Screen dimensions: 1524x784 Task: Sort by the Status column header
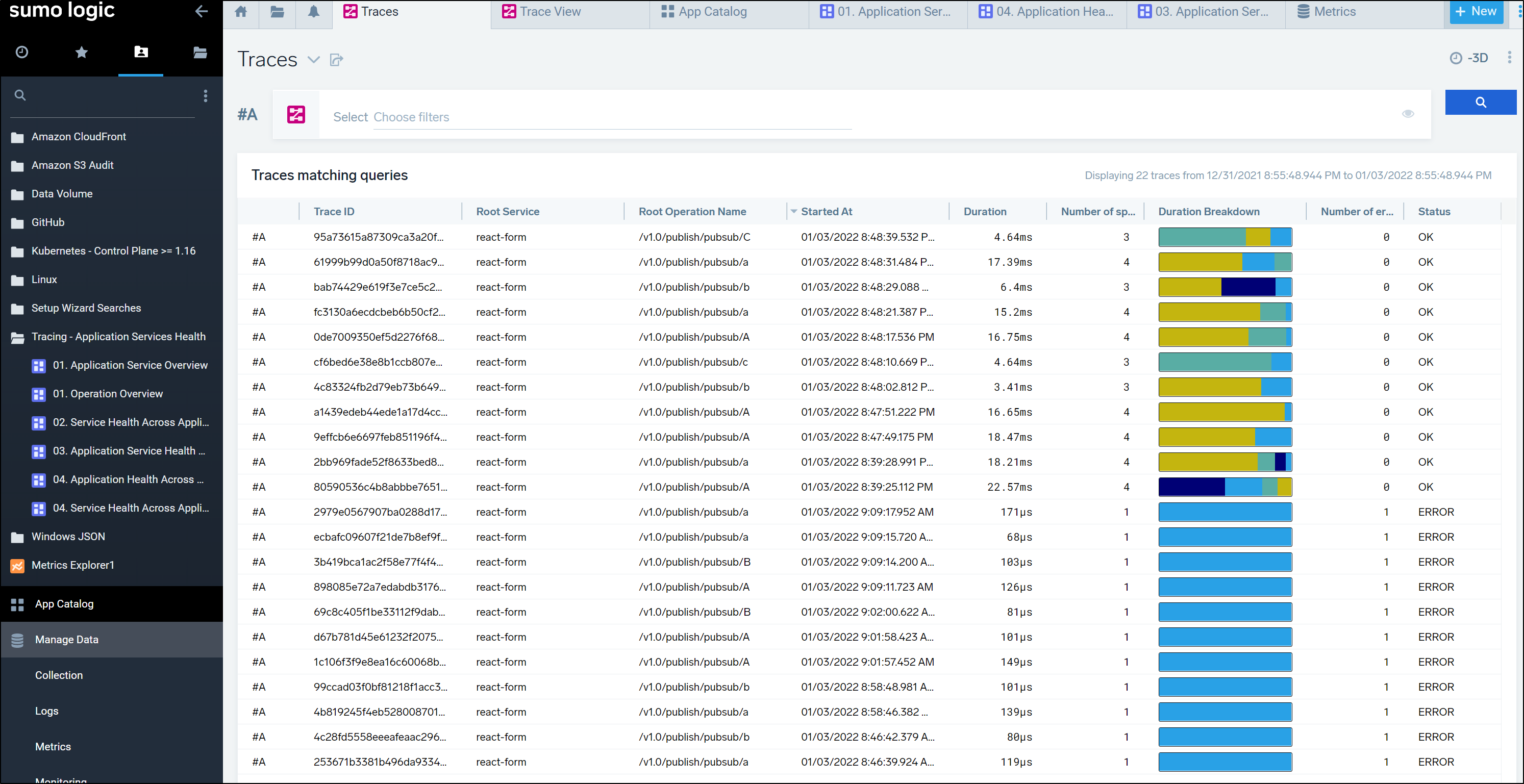(1434, 211)
